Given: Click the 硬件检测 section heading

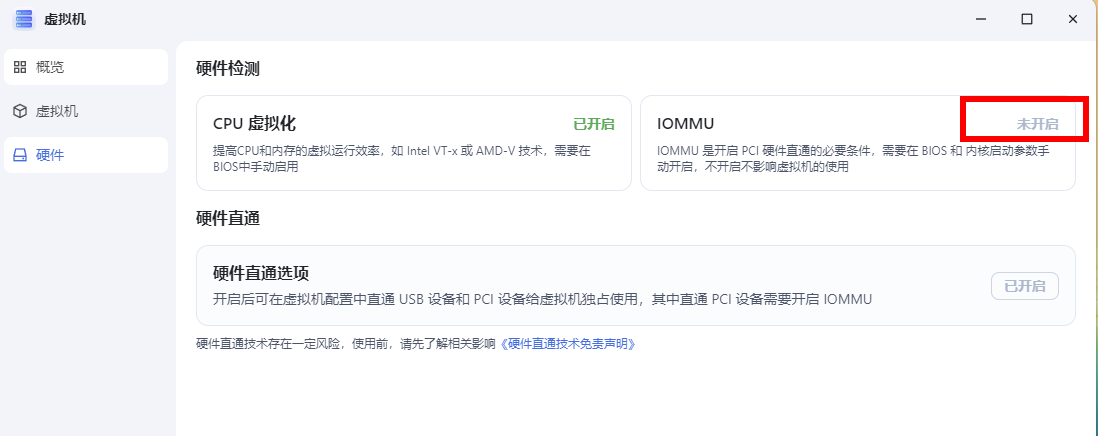Looking at the screenshot, I should click(x=228, y=69).
